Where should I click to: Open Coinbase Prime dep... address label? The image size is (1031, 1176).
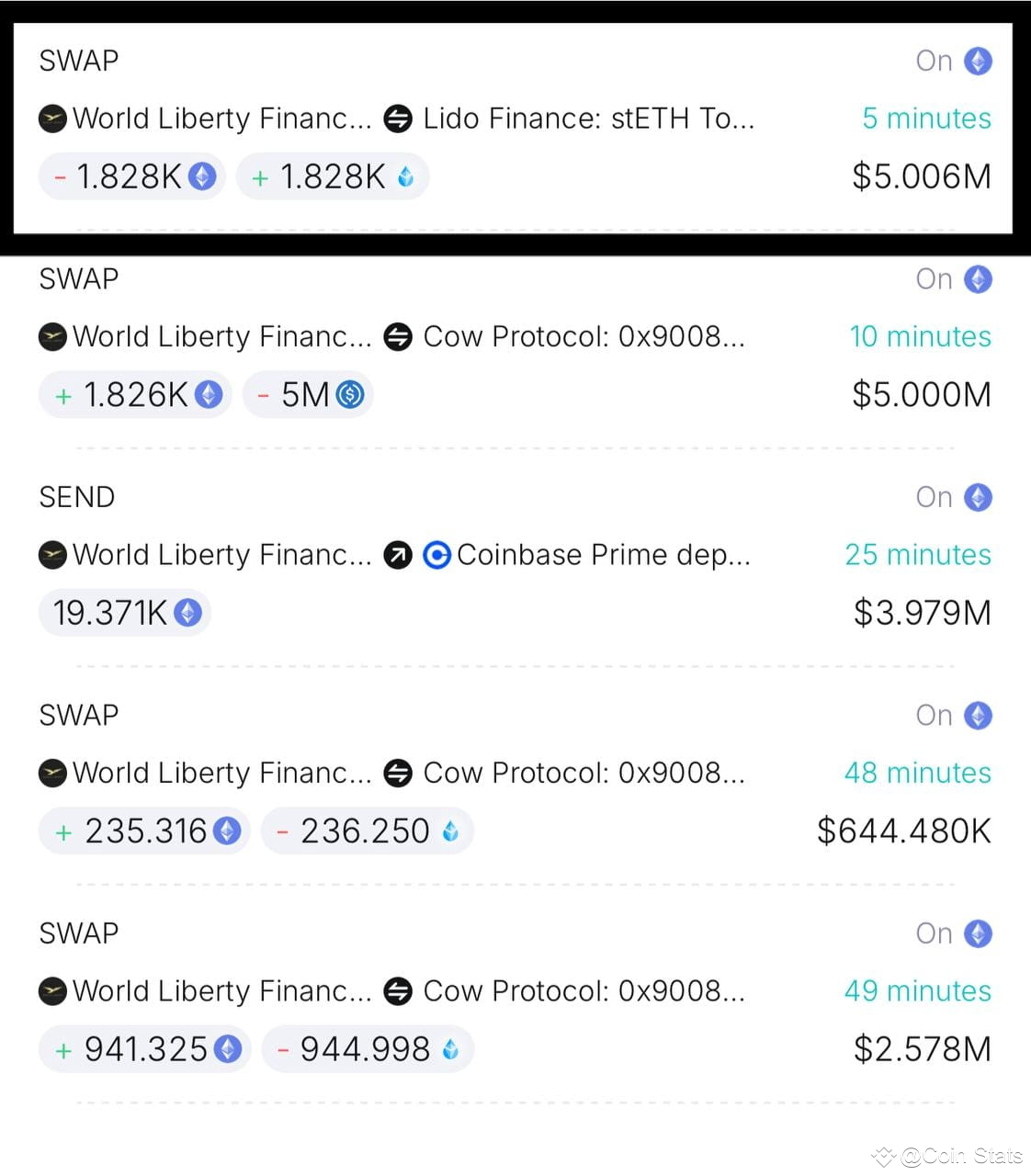[604, 555]
